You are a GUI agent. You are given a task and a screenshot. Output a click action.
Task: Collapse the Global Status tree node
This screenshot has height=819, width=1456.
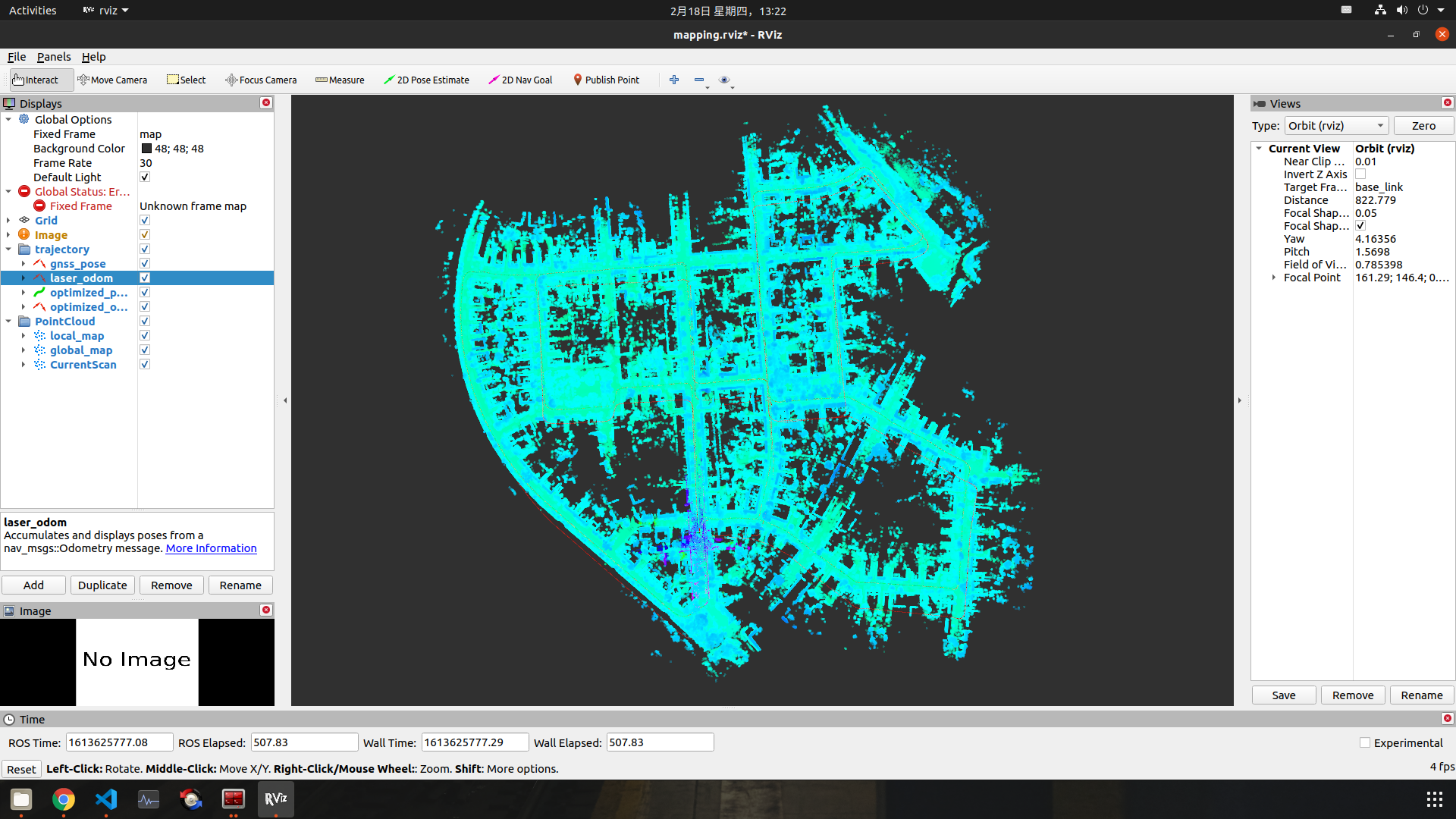pyautogui.click(x=8, y=191)
